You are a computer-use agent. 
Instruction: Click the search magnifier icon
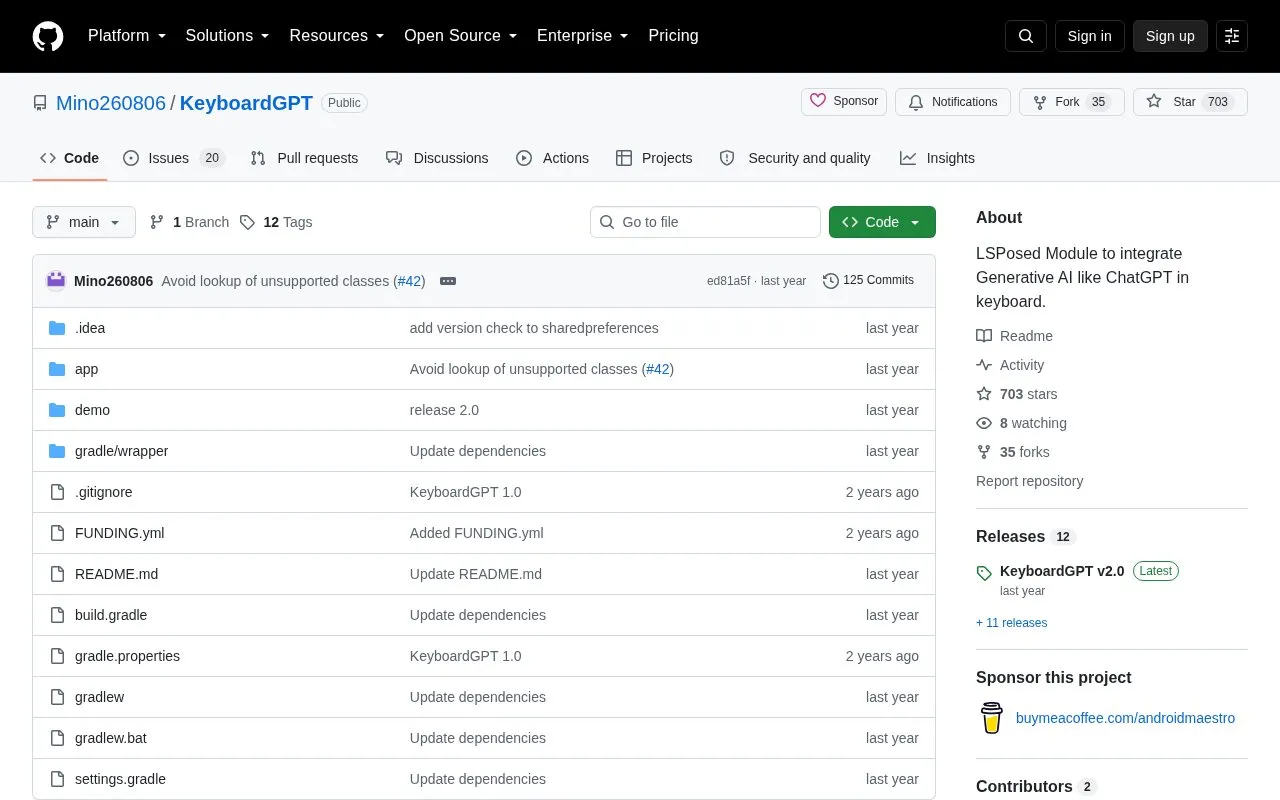point(1026,36)
